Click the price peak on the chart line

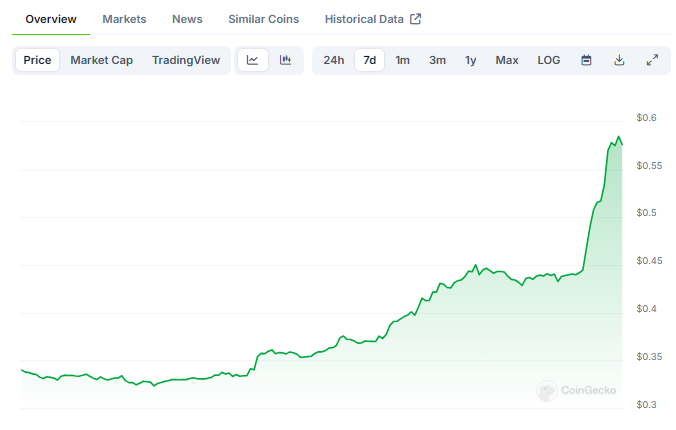[618, 137]
